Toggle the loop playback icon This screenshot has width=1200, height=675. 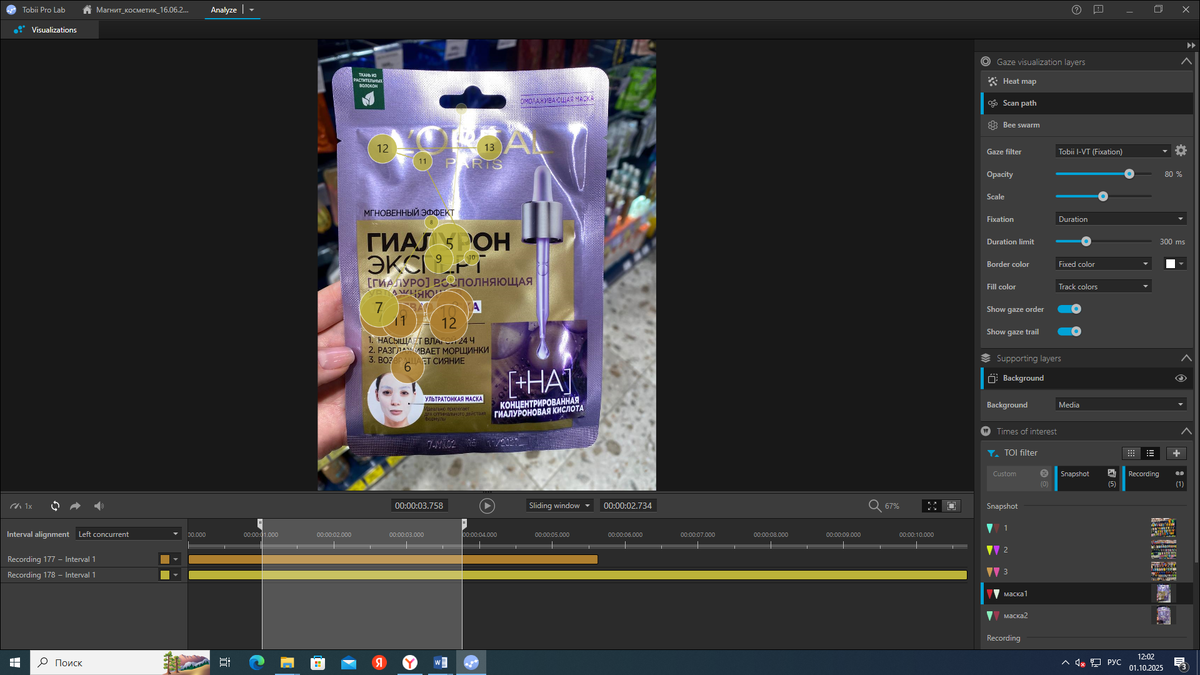55,506
